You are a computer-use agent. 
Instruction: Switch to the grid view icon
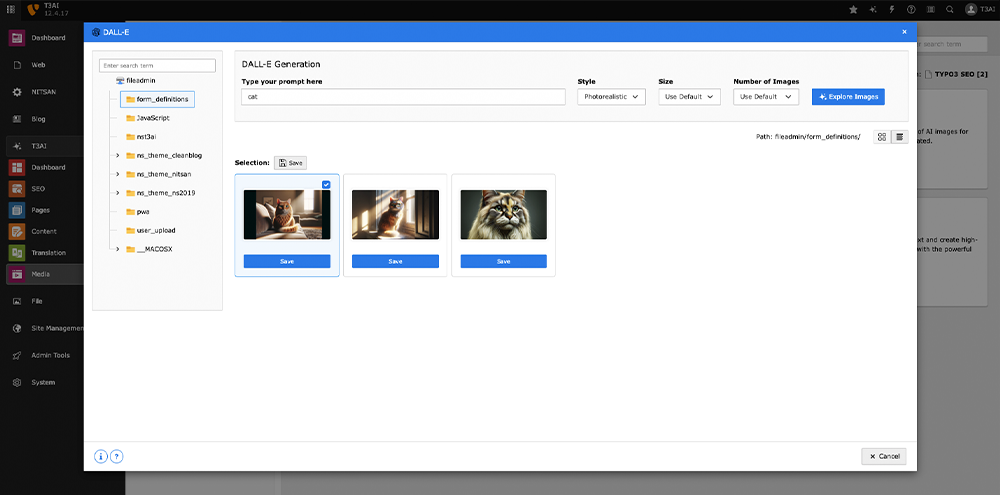point(882,136)
